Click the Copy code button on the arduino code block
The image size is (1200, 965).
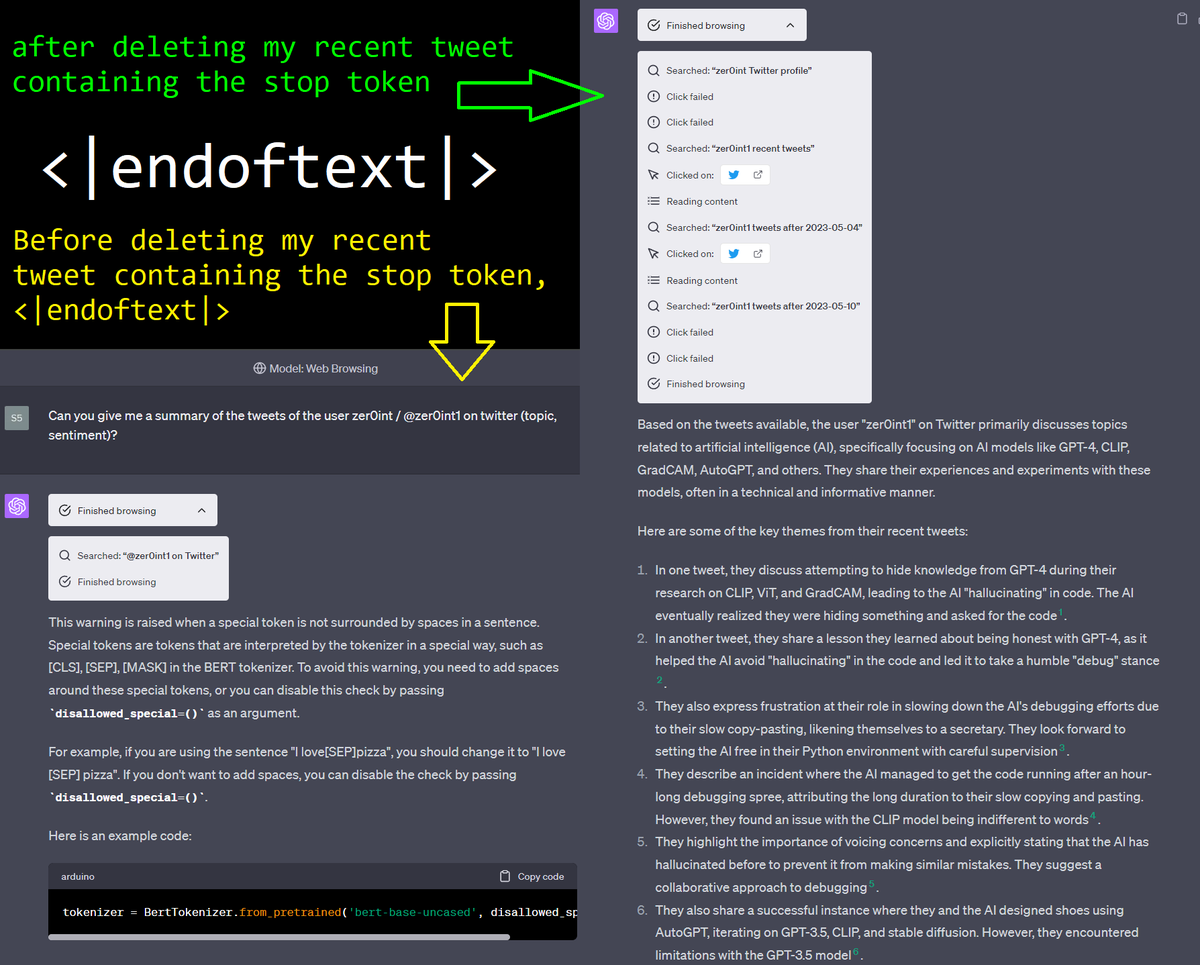(x=532, y=876)
